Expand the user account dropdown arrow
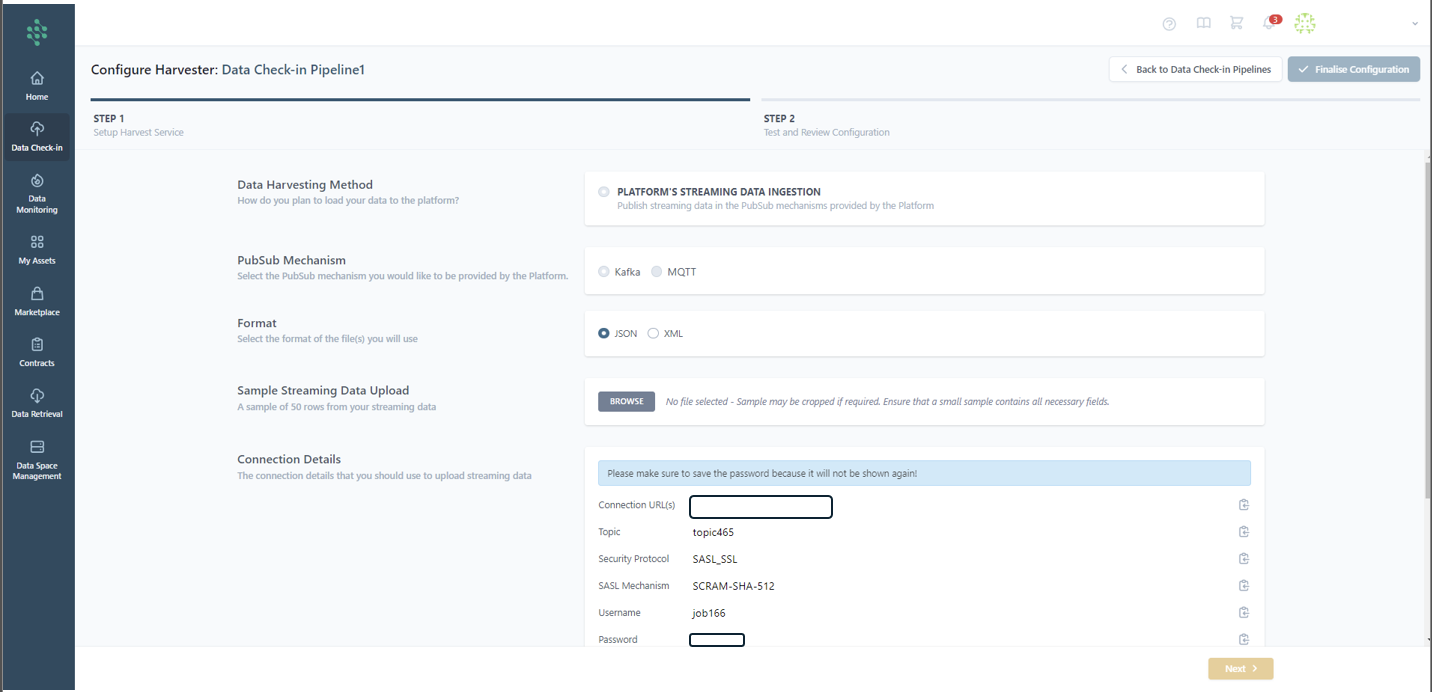 (x=1415, y=24)
